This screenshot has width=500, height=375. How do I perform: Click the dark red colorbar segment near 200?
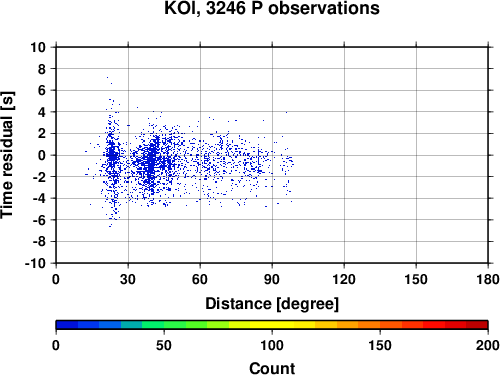(x=477, y=324)
